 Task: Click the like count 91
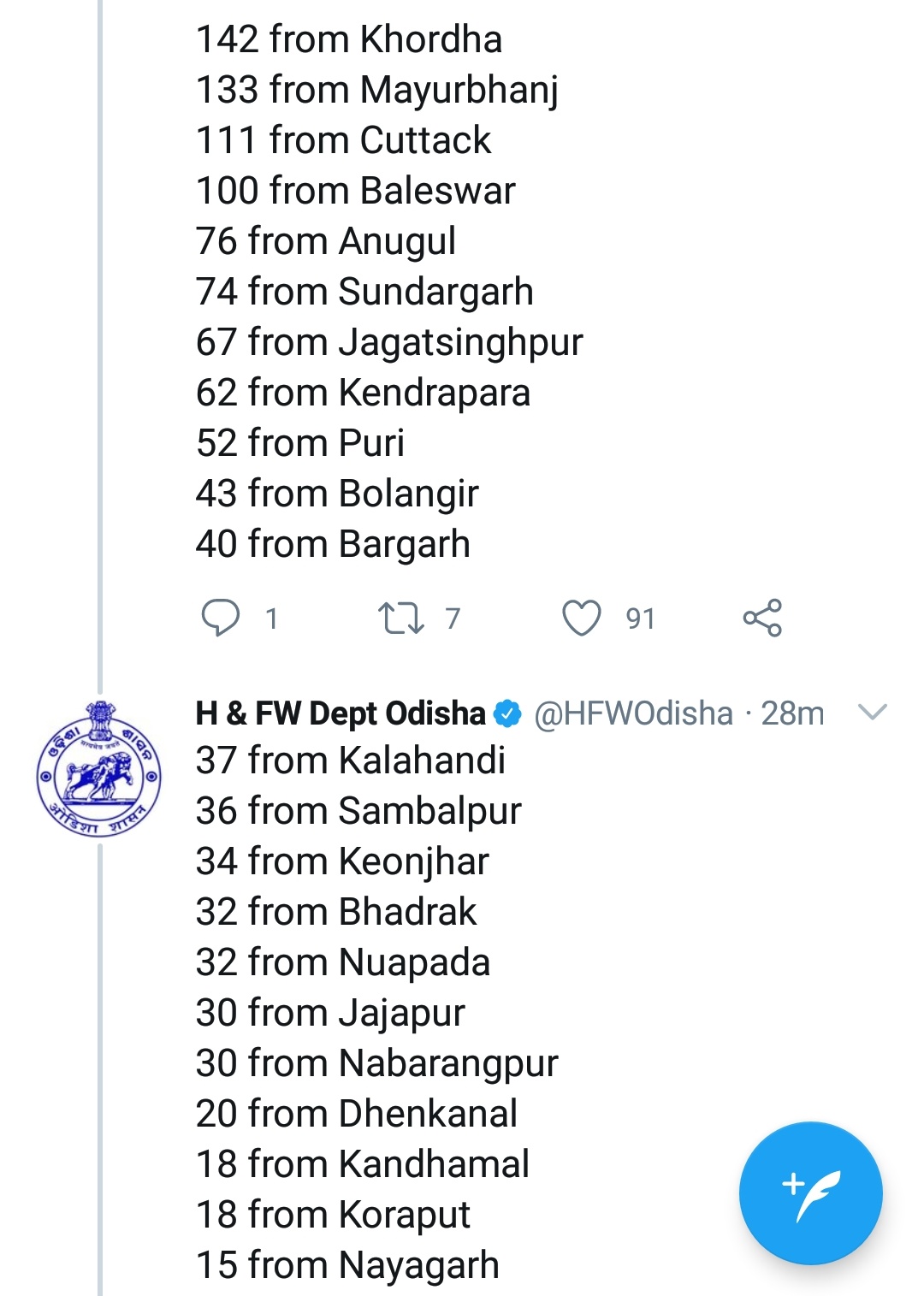[x=640, y=618]
